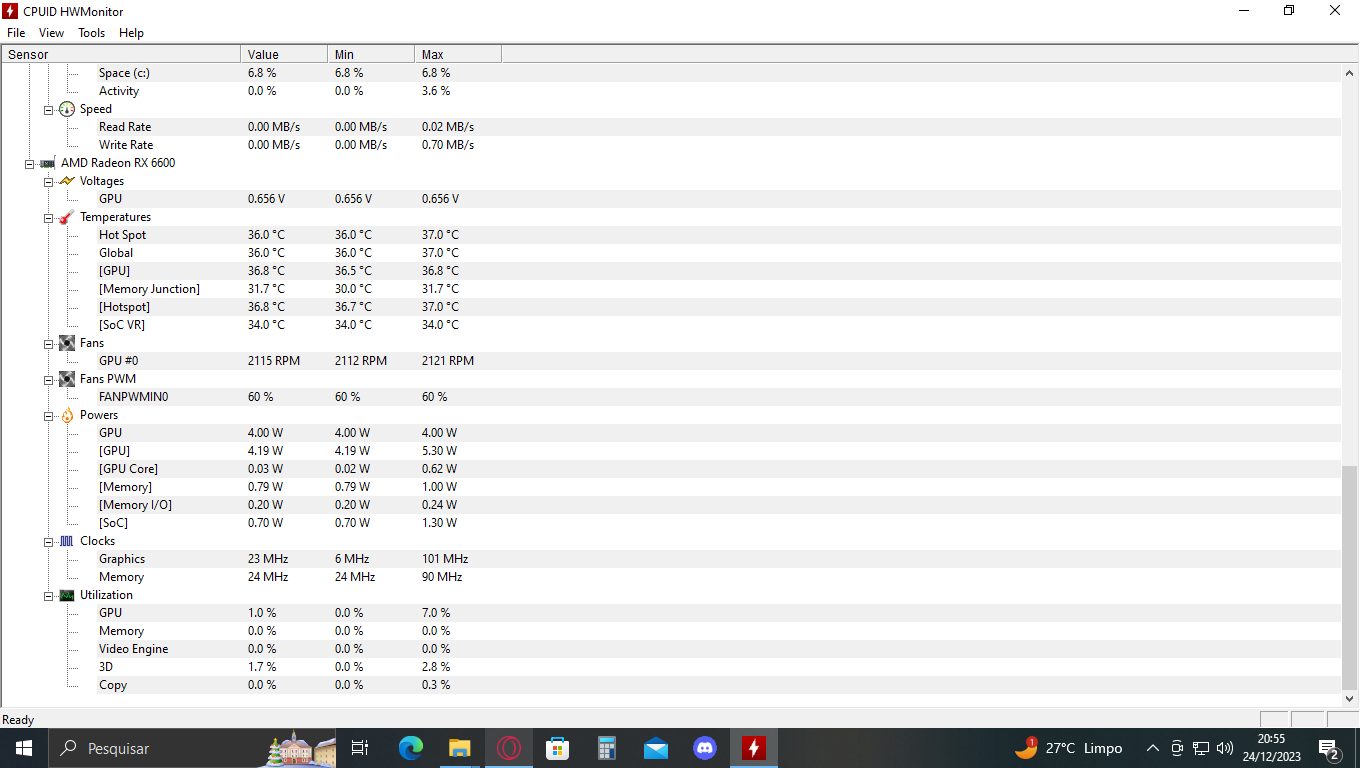
Task: Collapse the Utilization group
Action: pyautogui.click(x=48, y=595)
